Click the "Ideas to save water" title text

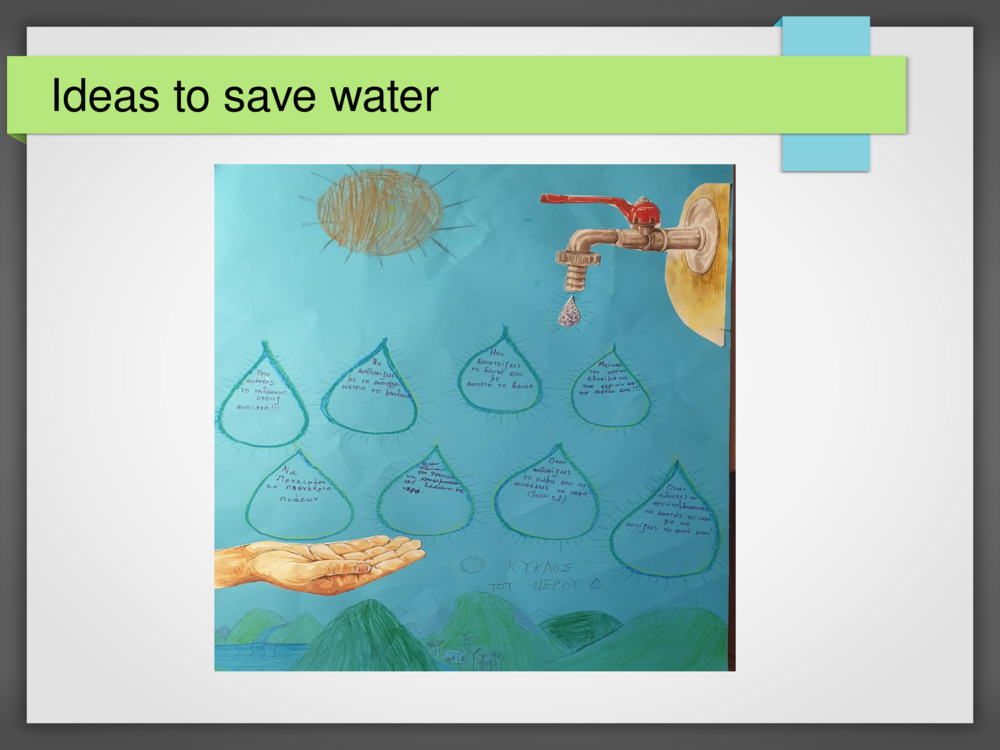coord(245,96)
